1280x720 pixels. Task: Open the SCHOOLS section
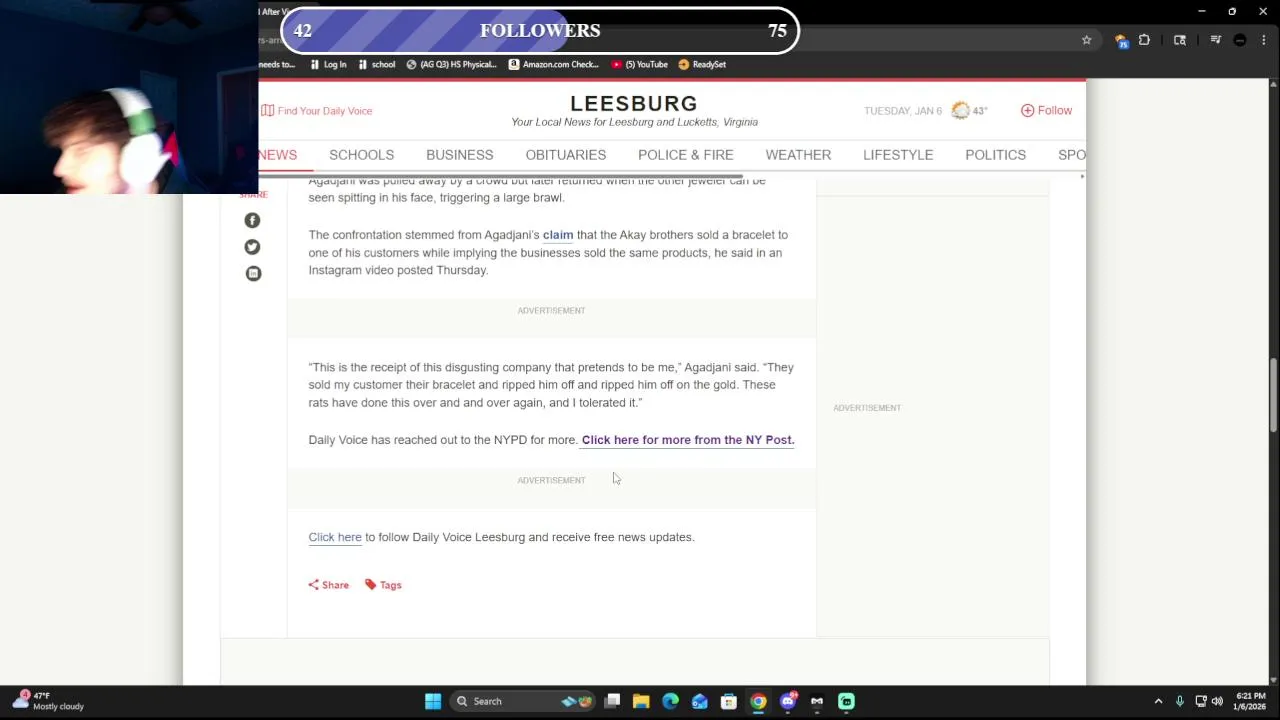tap(362, 155)
